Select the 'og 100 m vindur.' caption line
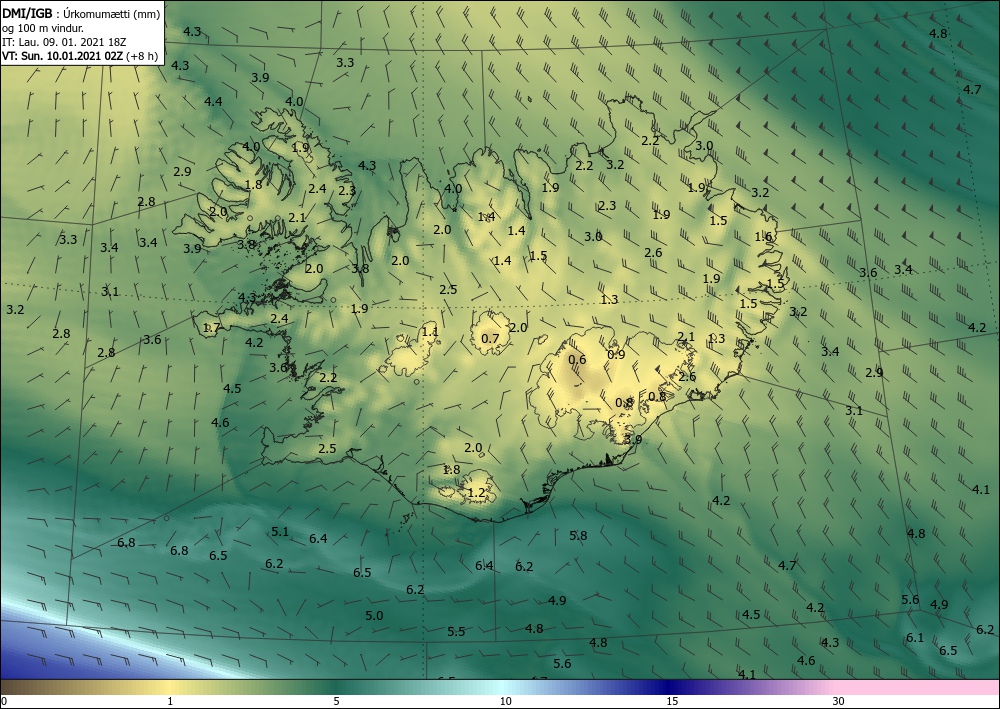 (43, 28)
